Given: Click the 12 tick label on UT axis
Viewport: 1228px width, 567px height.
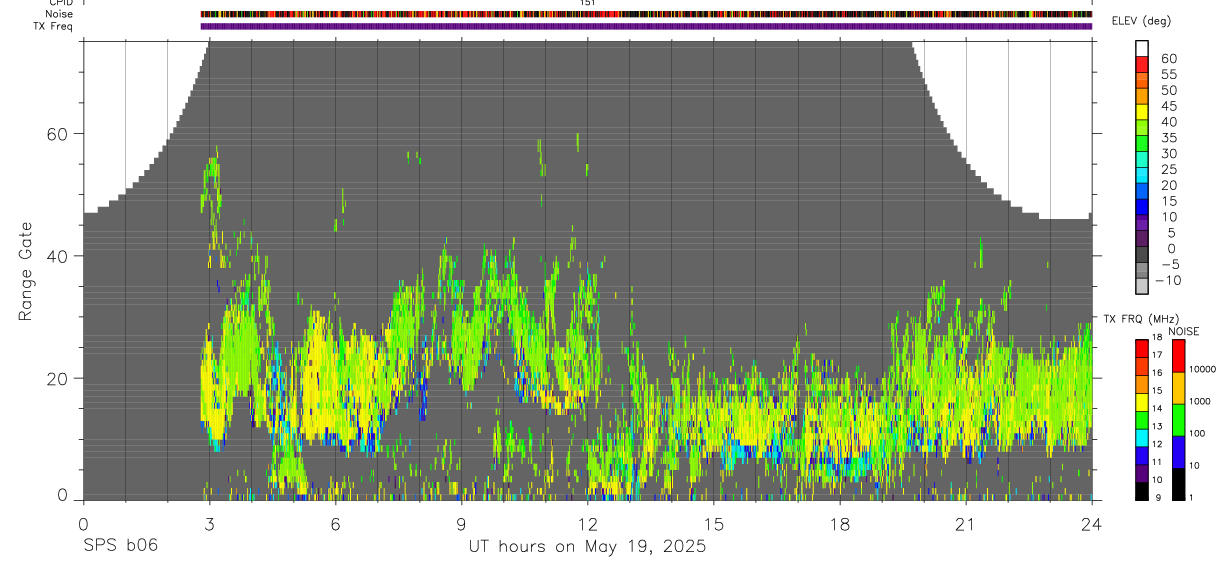Looking at the screenshot, I should [x=587, y=525].
